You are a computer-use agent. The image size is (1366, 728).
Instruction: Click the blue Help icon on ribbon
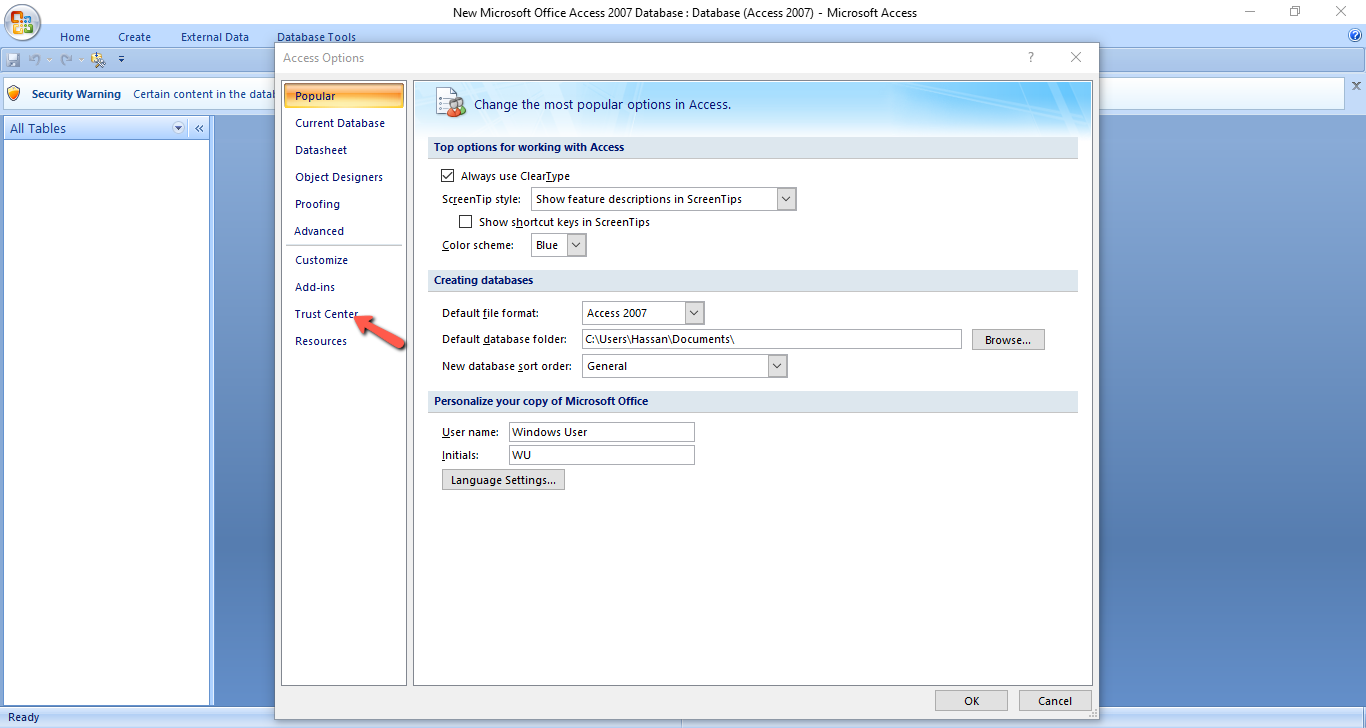pos(1355,36)
